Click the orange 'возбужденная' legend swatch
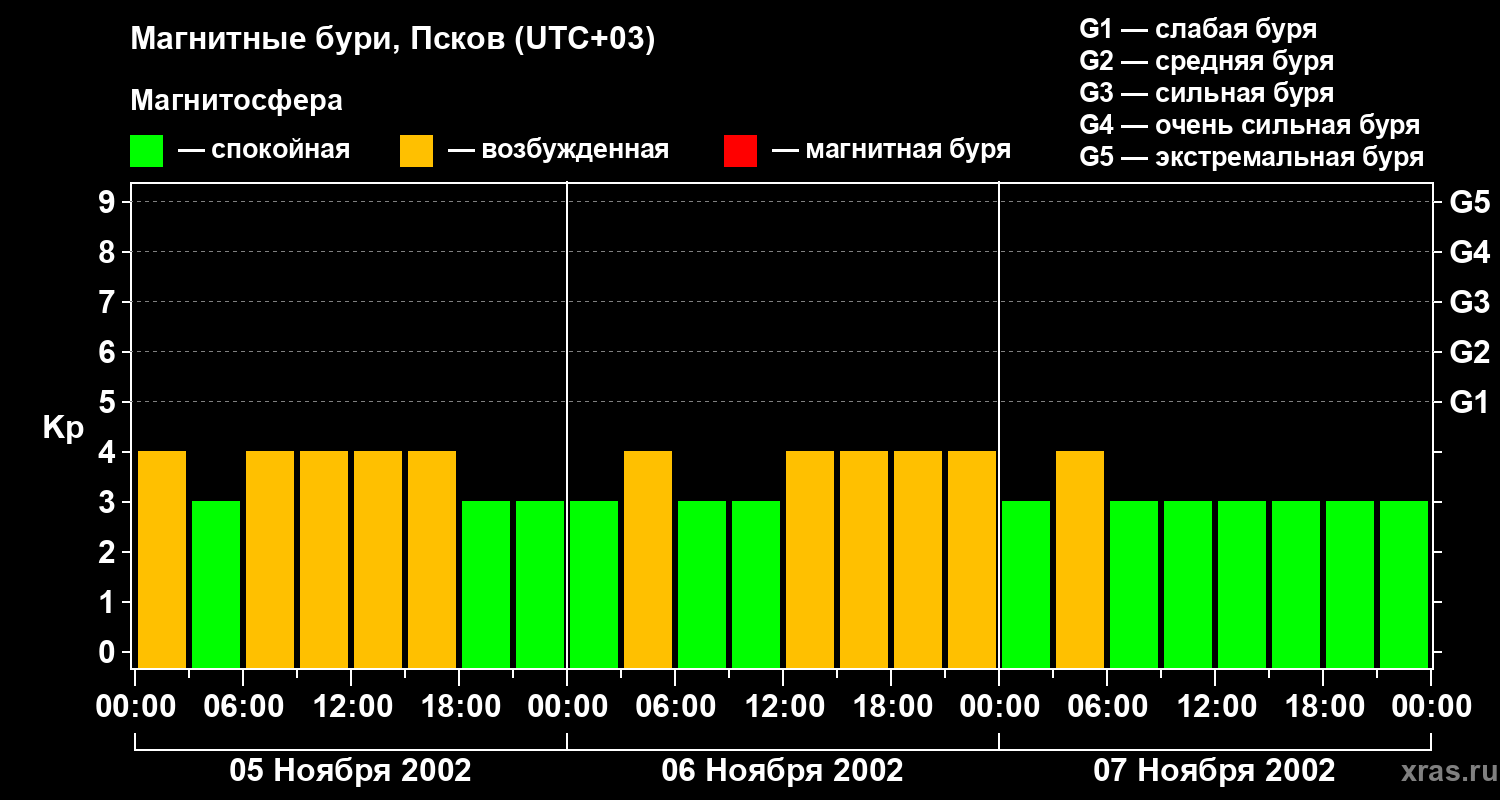 (x=416, y=151)
